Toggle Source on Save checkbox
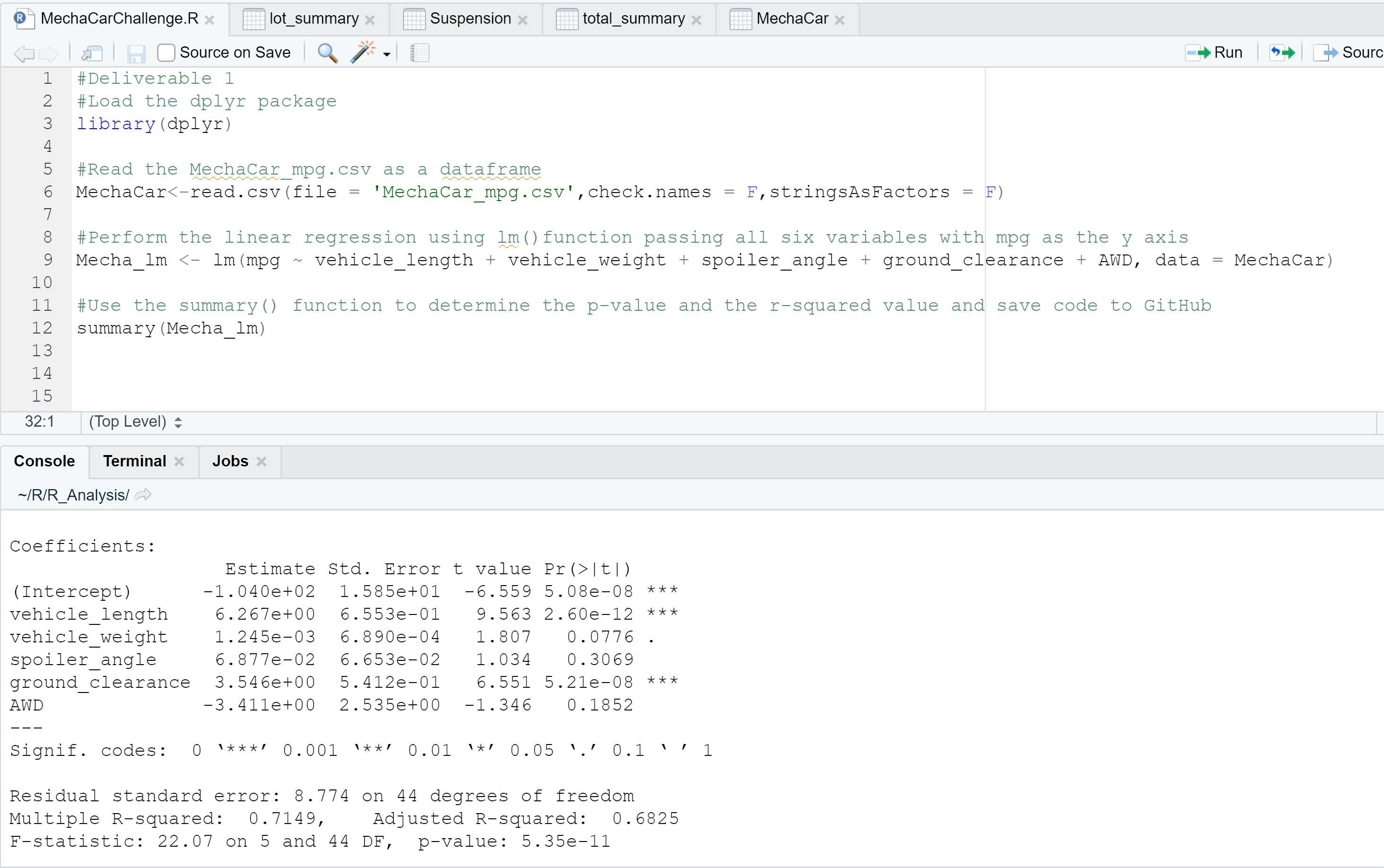This screenshot has width=1384, height=868. [166, 53]
